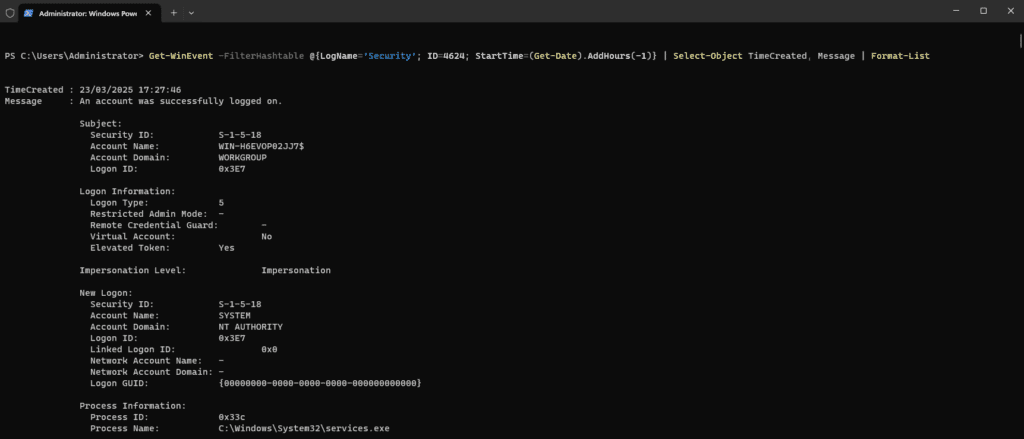This screenshot has height=439, width=1024.
Task: Expand the new tab profile dropdown chevron
Action: point(191,12)
